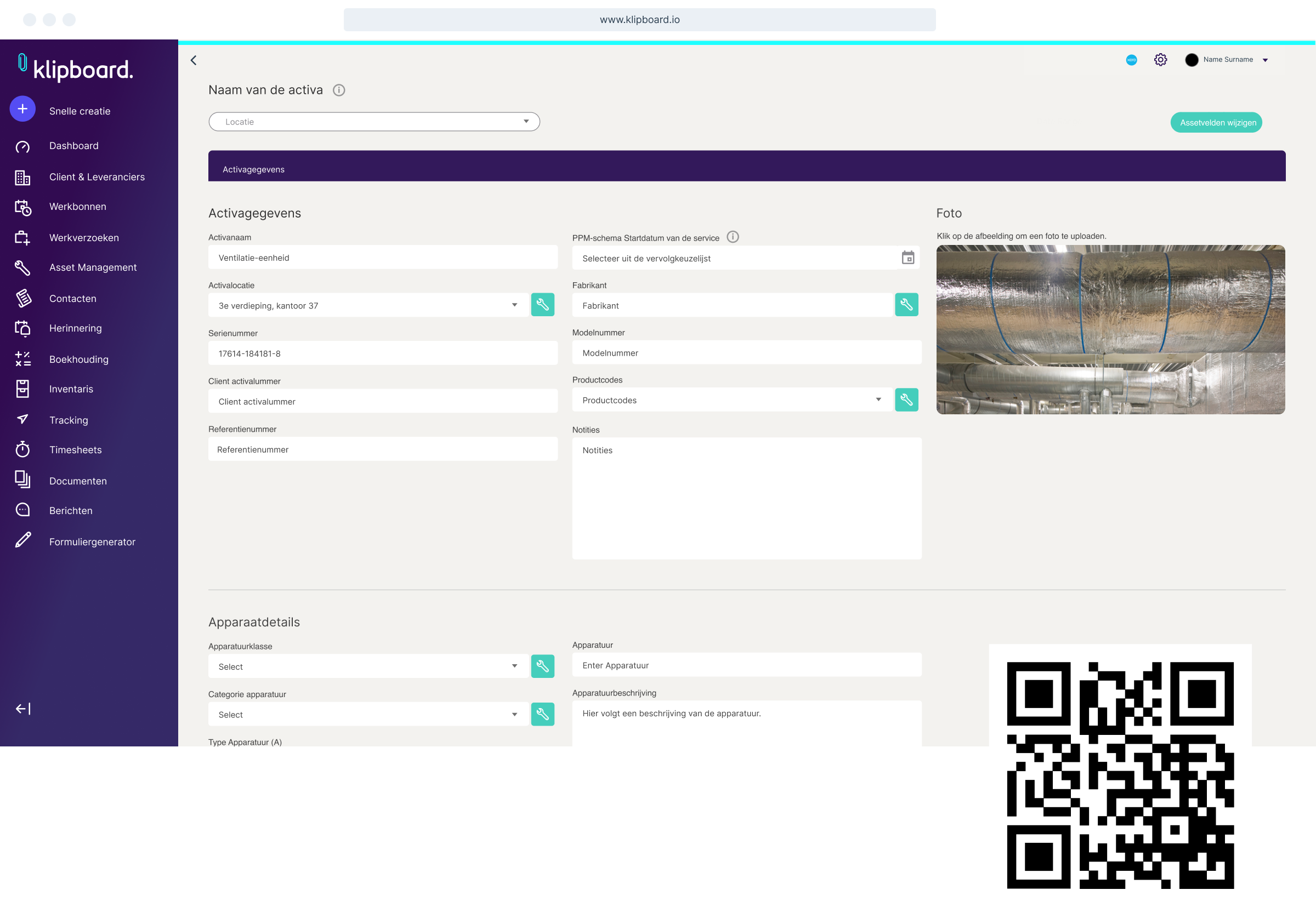
Task: Click the Inventaris sidebar icon
Action: [x=22, y=389]
